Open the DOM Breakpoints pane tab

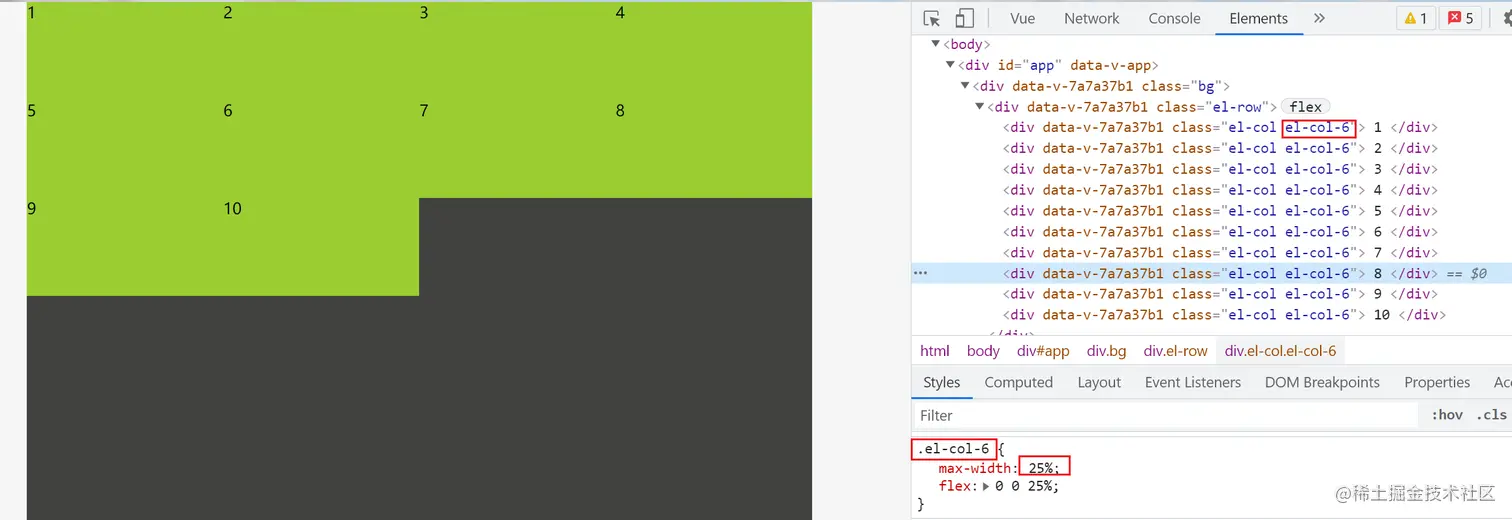point(1321,382)
